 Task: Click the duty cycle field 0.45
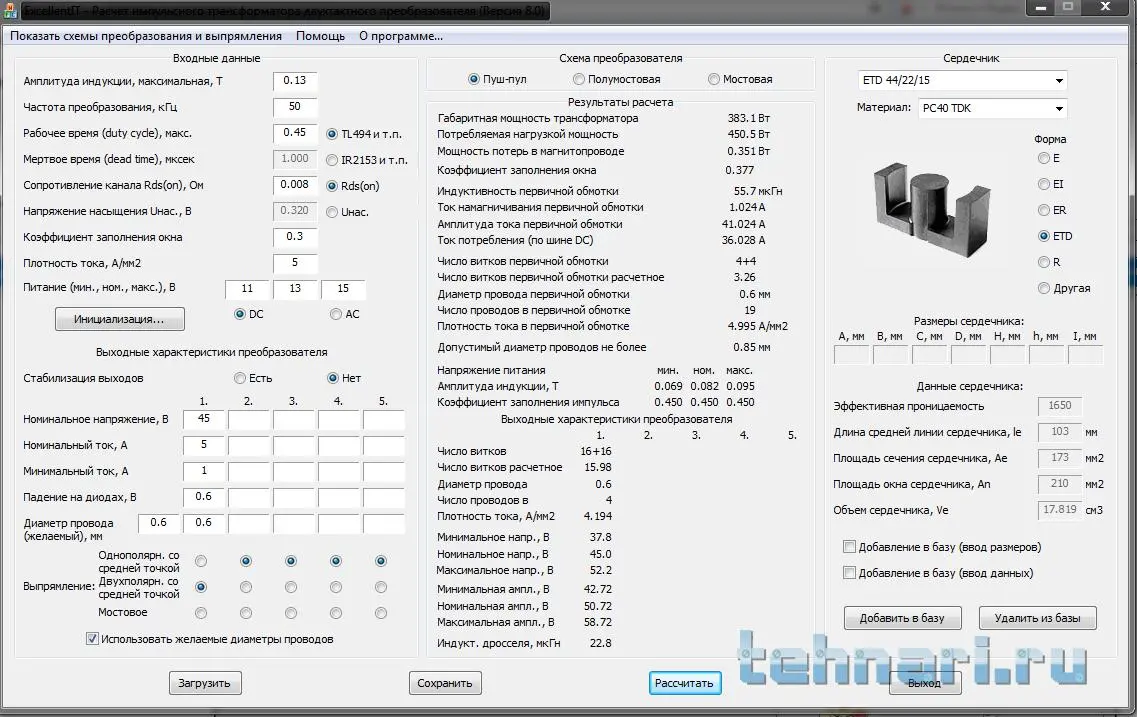295,133
